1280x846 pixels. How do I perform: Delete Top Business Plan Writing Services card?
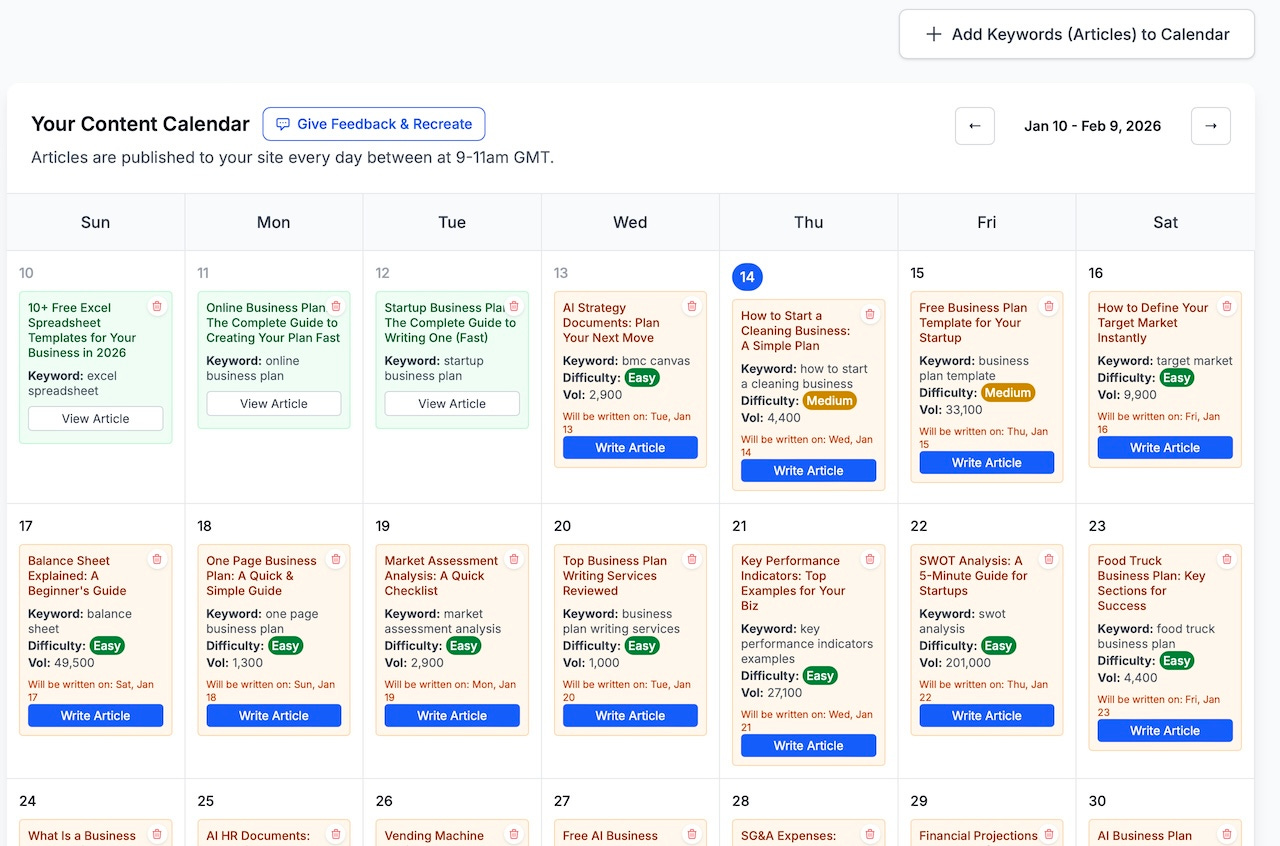[x=691, y=559]
